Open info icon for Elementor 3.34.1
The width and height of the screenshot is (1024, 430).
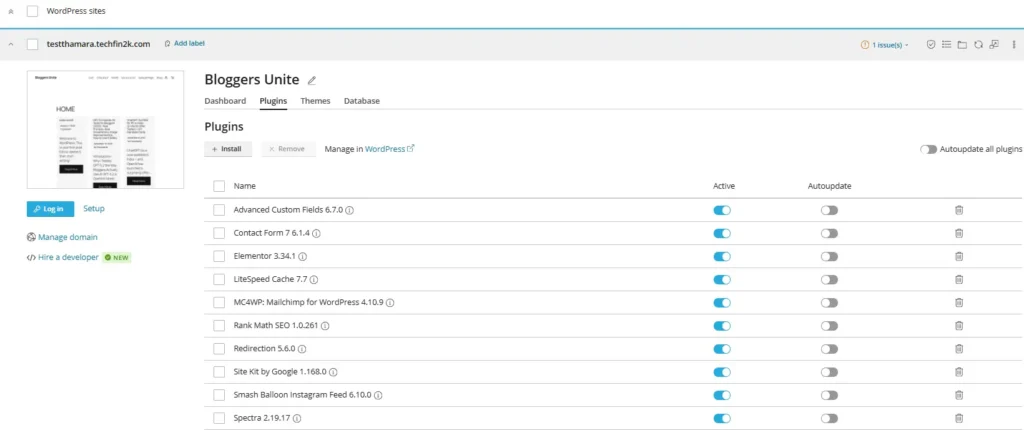click(x=302, y=257)
